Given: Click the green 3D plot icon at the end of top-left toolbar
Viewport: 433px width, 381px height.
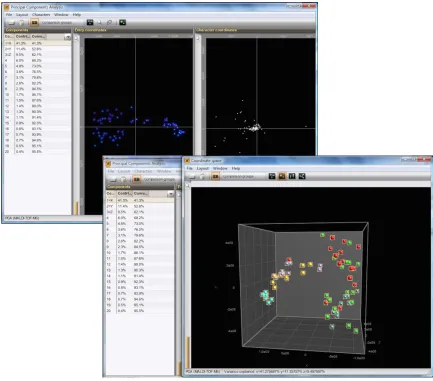Looking at the screenshot, I should click(x=123, y=22).
